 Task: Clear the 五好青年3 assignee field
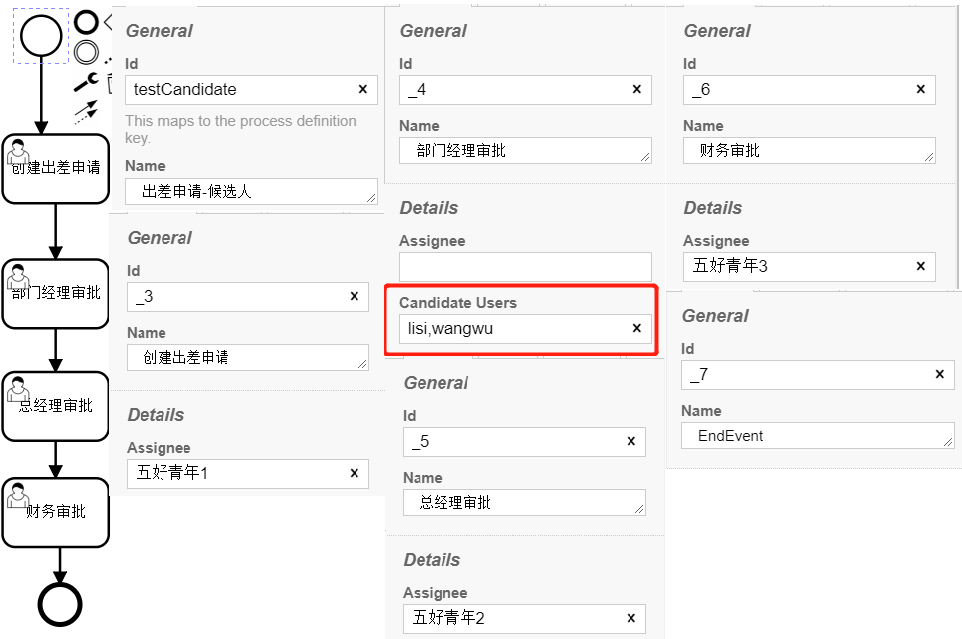point(920,266)
